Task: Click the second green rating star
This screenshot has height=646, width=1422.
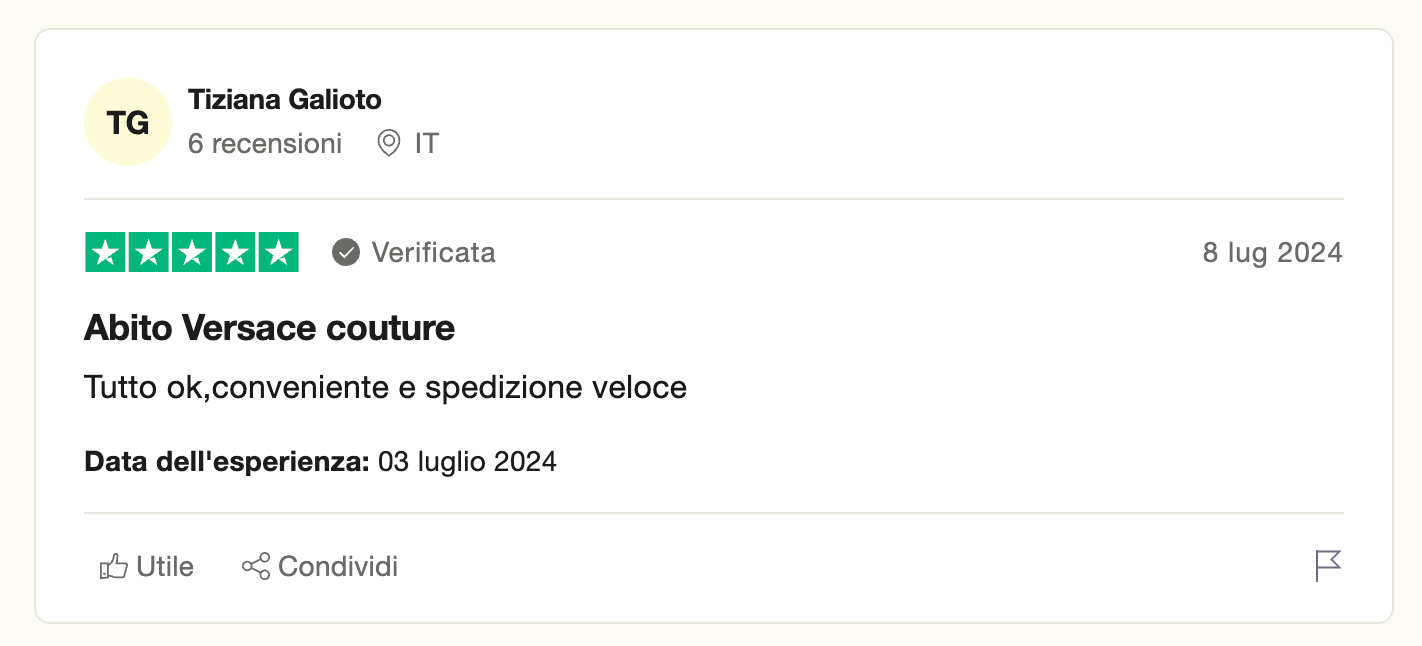Action: point(149,253)
